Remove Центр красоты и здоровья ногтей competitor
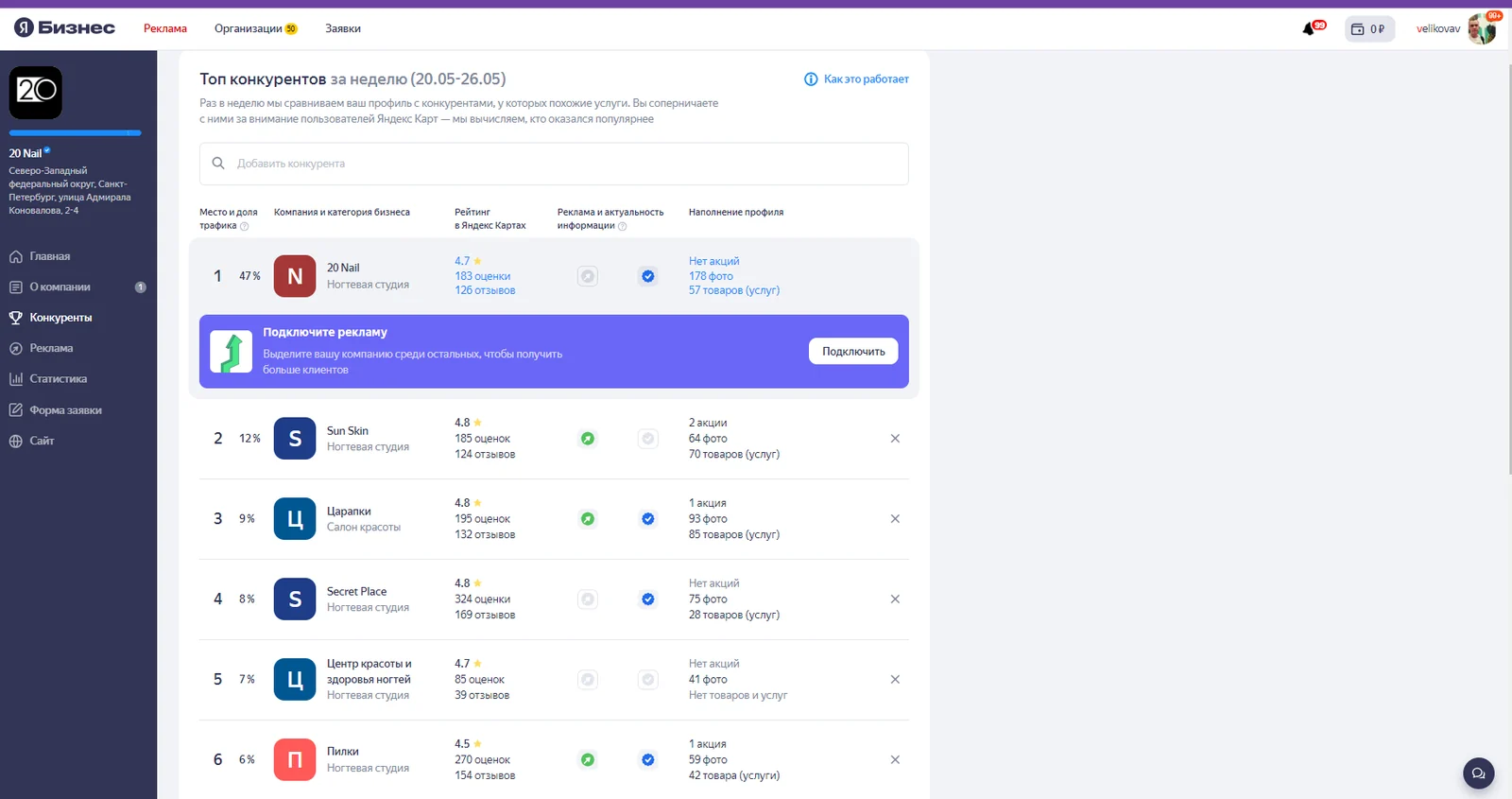Screen dimensions: 1512x799 [x=895, y=680]
